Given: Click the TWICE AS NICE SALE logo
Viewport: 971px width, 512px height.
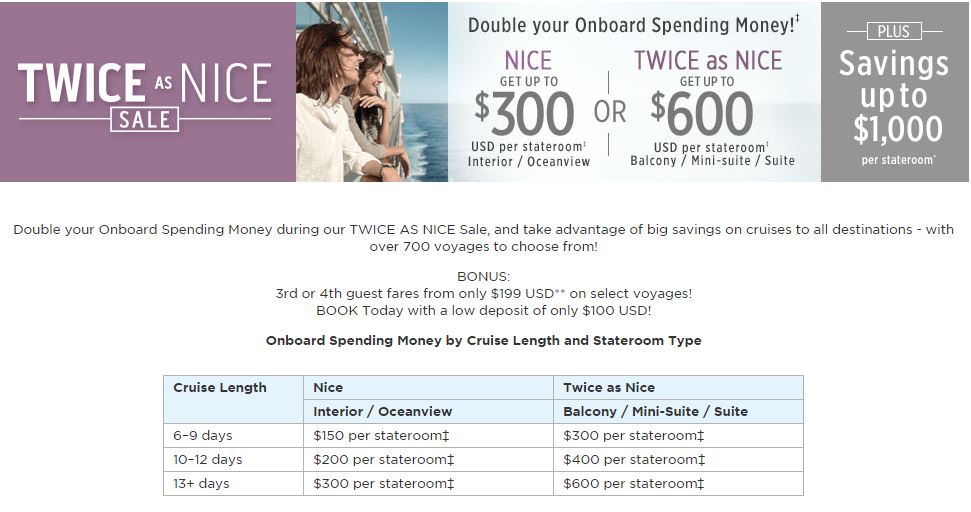Looking at the screenshot, I should (x=147, y=92).
